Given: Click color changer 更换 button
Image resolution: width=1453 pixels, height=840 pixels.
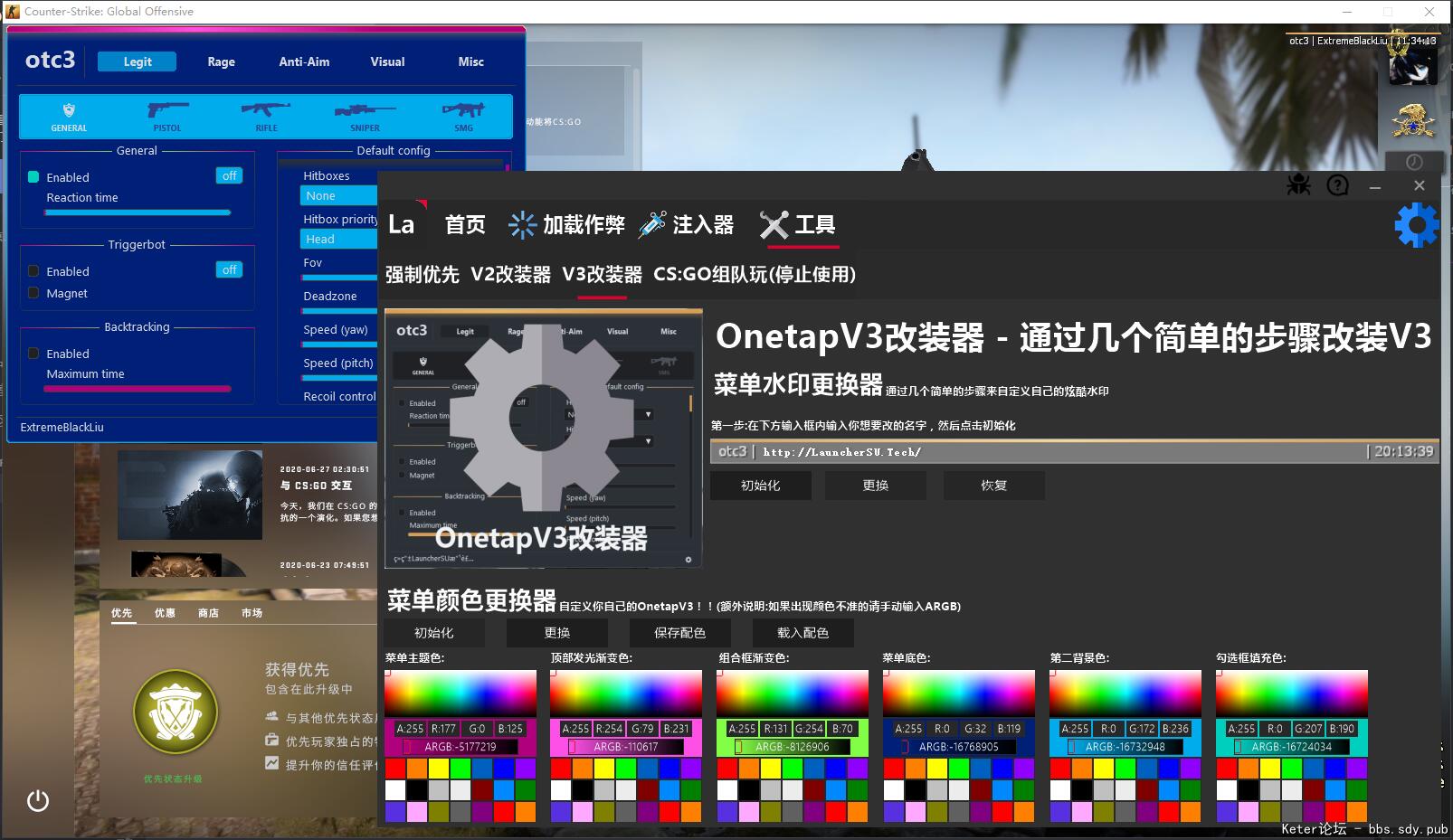Looking at the screenshot, I should pos(557,633).
